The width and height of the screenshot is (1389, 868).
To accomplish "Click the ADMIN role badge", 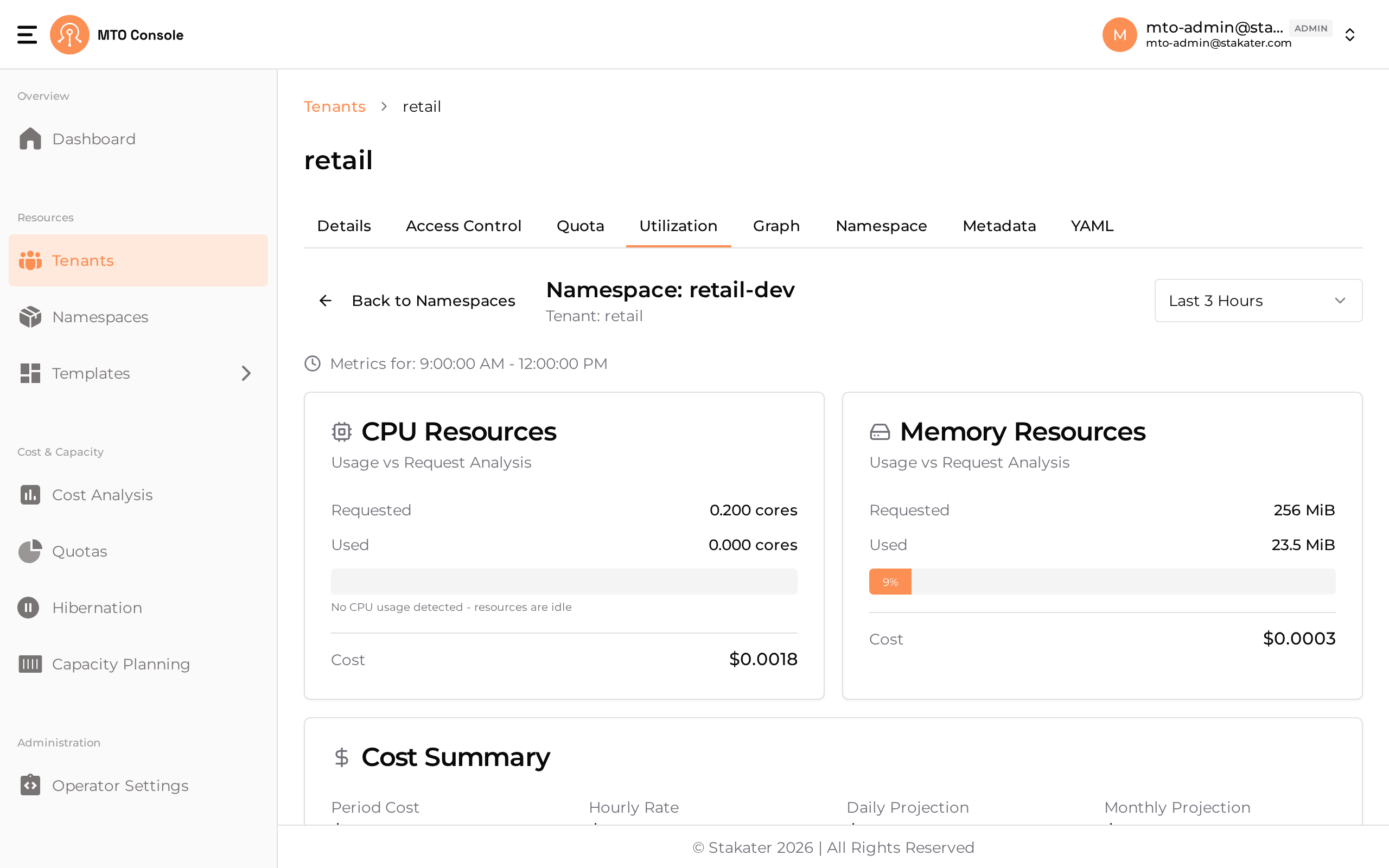I will (1310, 28).
